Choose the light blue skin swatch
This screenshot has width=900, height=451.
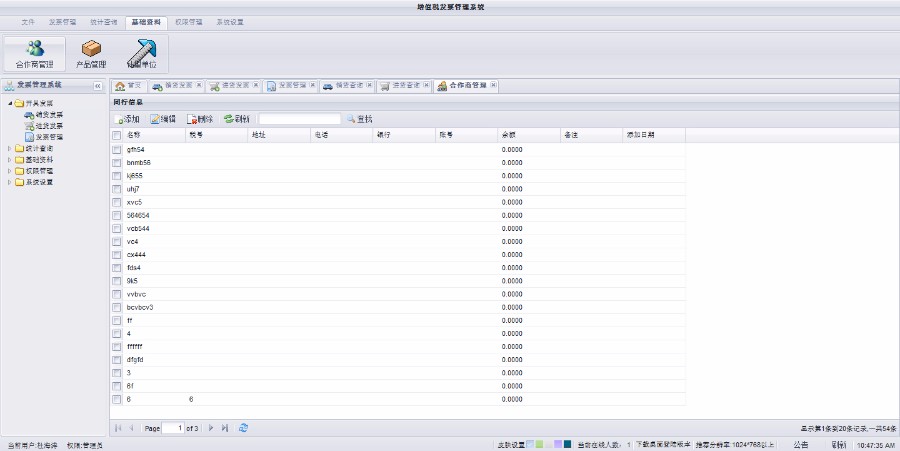(530, 444)
